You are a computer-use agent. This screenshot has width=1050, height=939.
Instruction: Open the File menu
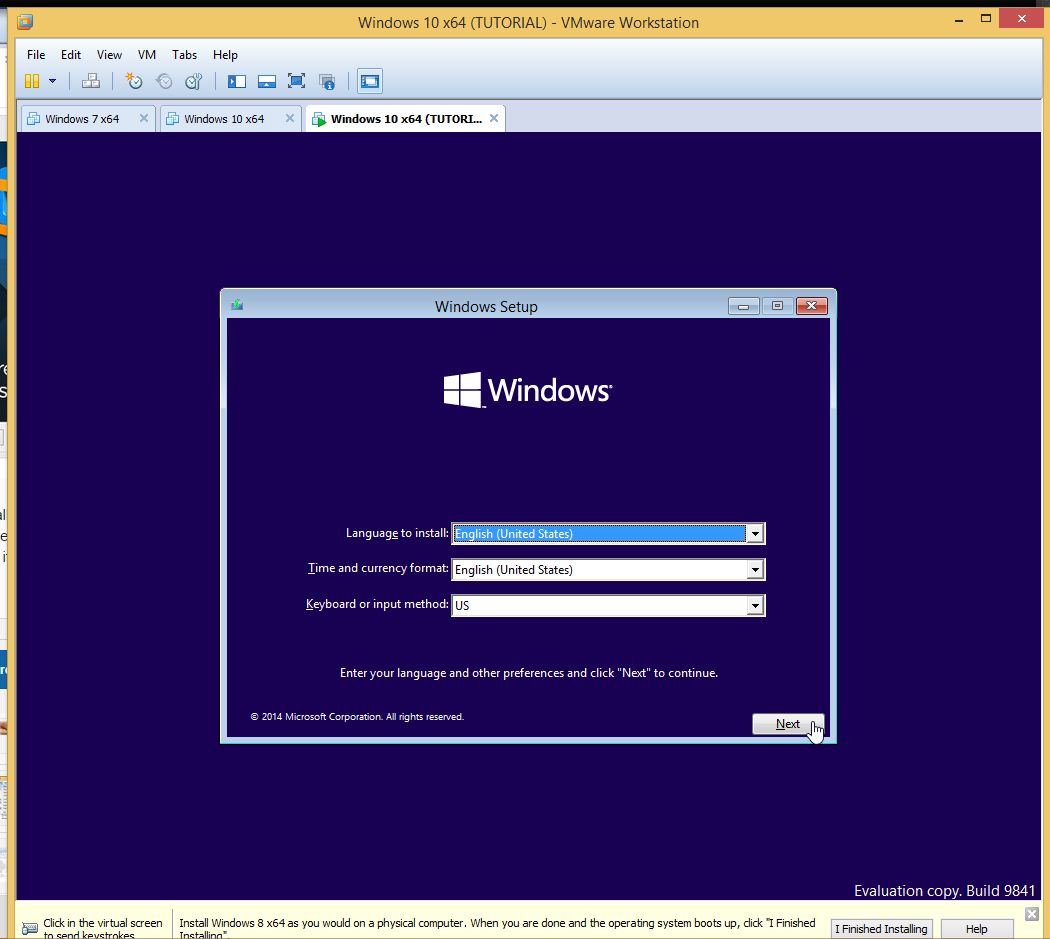click(36, 55)
